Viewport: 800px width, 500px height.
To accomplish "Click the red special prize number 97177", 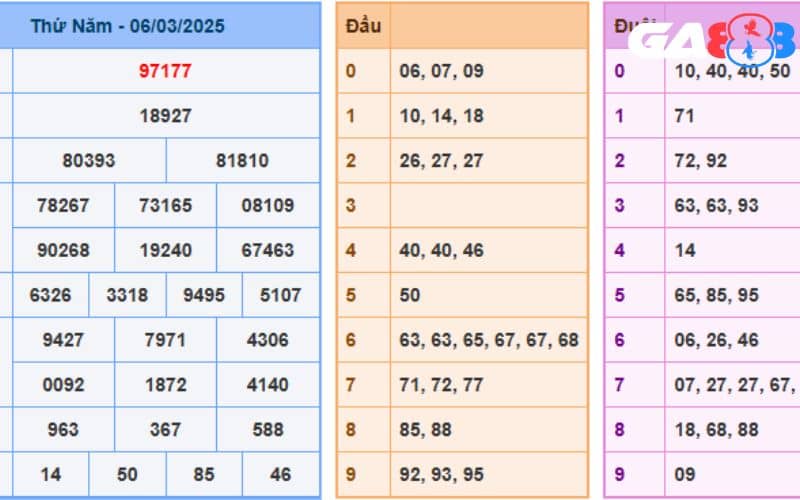I will (x=165, y=71).
